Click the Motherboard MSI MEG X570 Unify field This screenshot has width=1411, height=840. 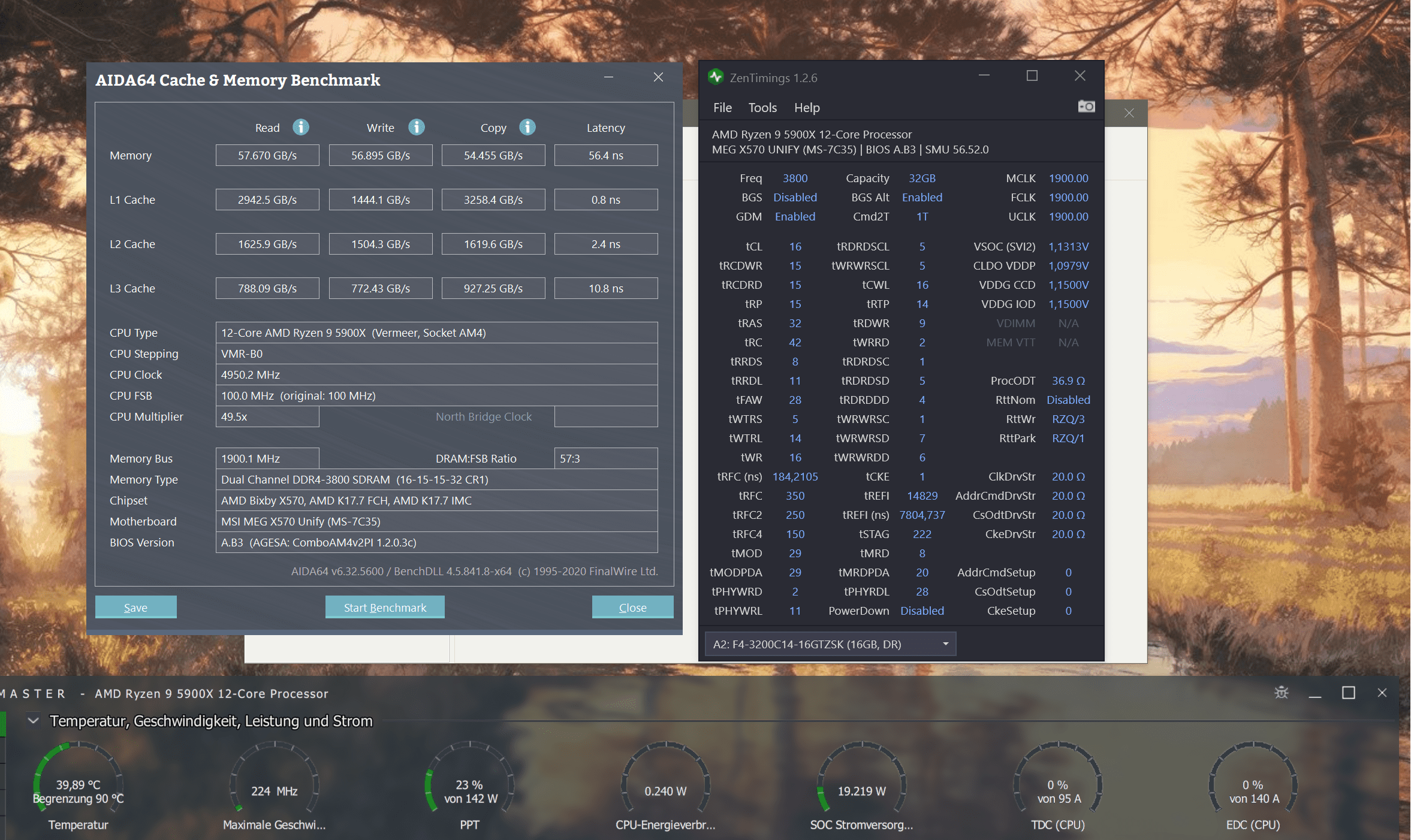[436, 521]
